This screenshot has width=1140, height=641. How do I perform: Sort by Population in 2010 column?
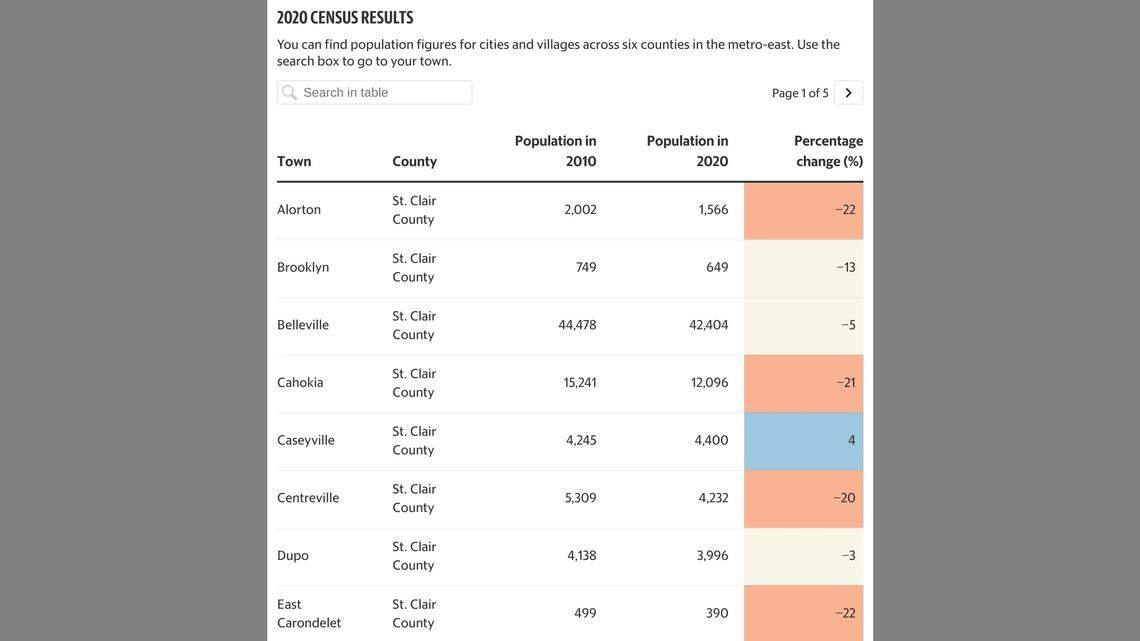pos(555,143)
